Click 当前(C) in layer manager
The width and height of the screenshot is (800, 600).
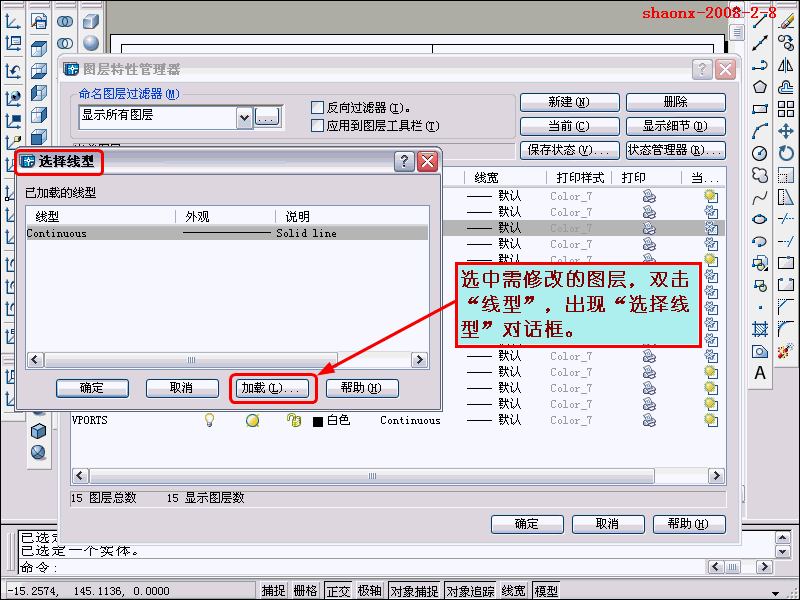point(569,126)
